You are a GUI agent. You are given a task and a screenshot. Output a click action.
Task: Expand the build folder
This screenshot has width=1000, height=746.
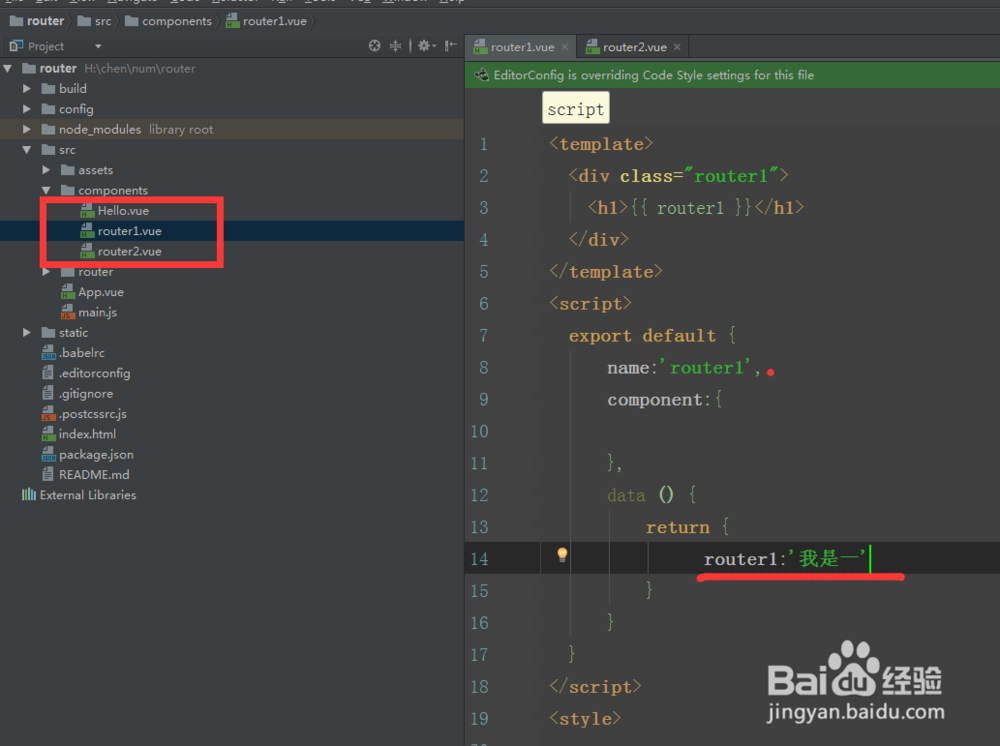[x=26, y=89]
